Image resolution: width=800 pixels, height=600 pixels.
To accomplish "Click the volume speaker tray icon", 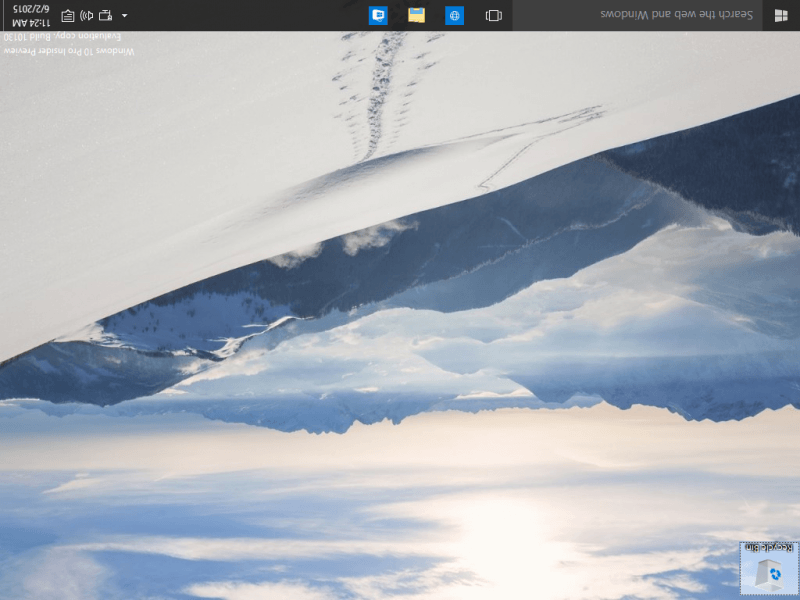I will click(86, 15).
